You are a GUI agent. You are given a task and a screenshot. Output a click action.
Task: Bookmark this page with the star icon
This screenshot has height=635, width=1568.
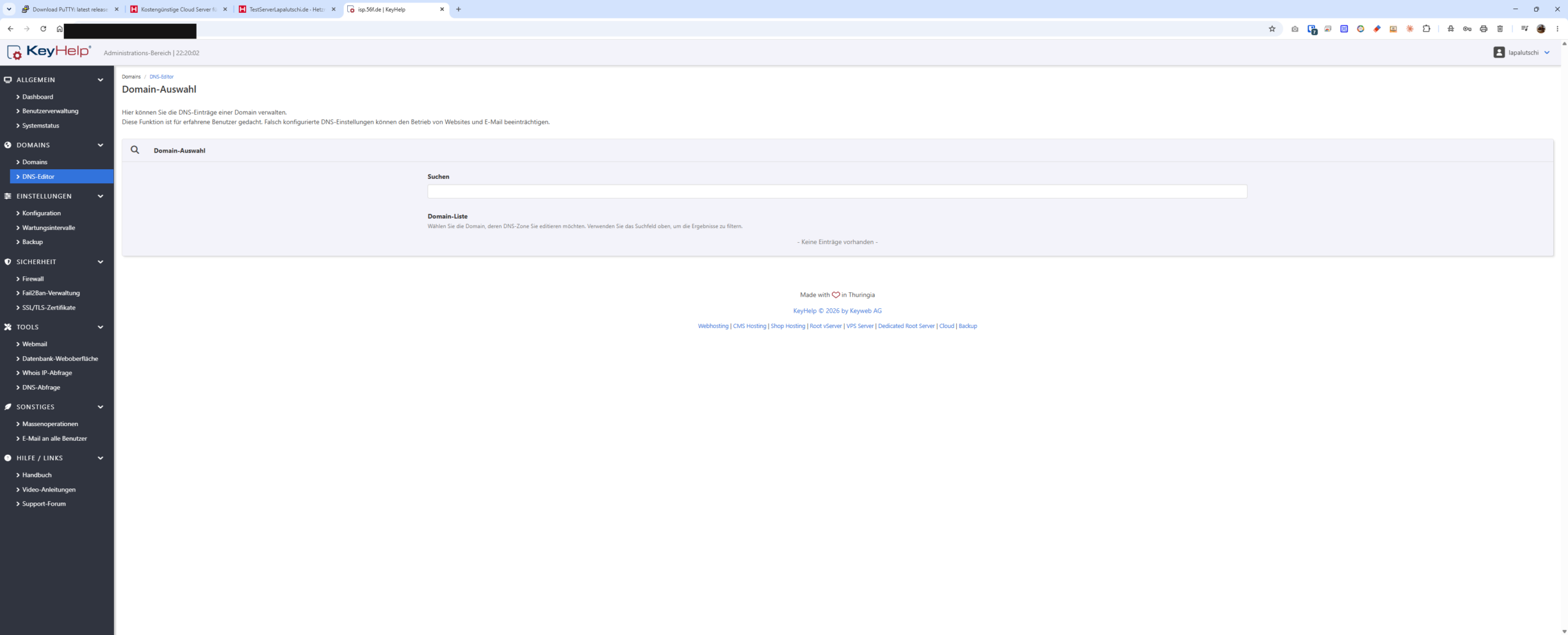pos(1272,29)
